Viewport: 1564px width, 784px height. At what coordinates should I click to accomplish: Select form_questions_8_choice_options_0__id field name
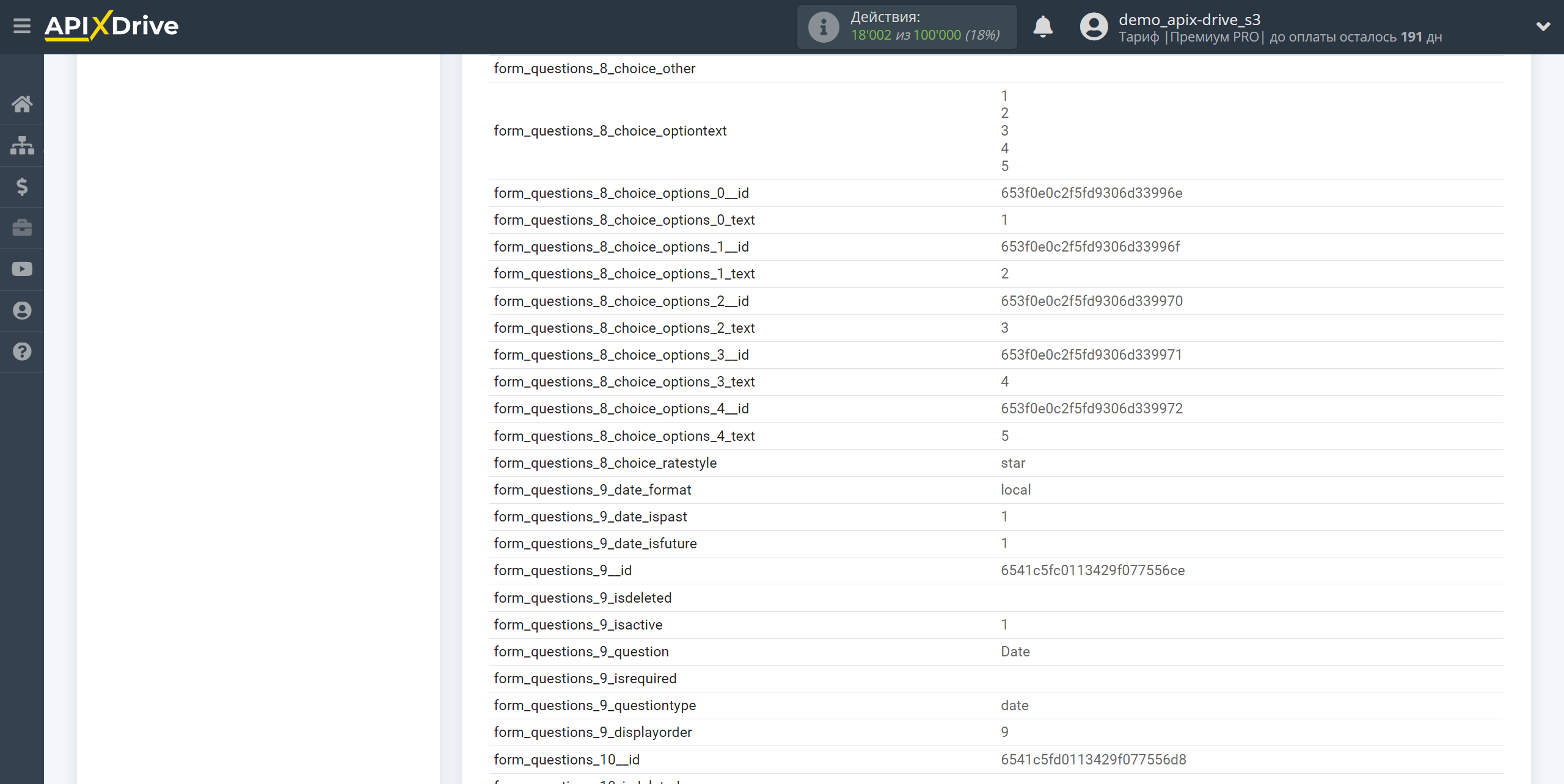(x=621, y=194)
